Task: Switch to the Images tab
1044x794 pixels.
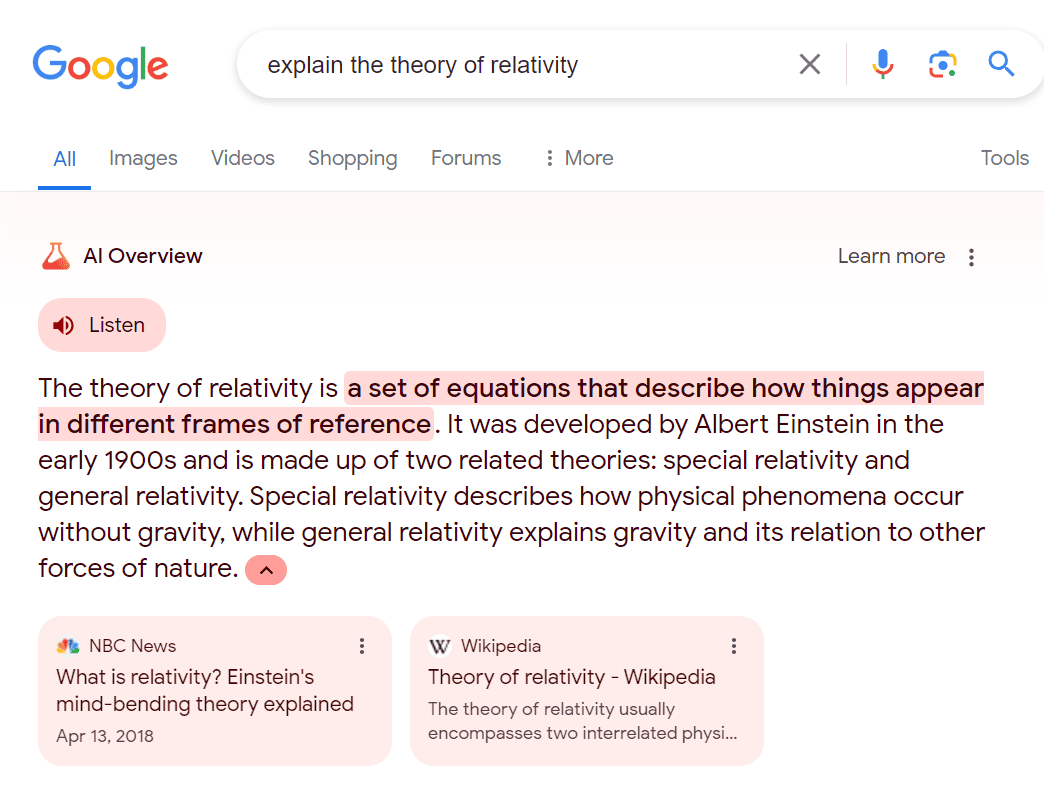Action: pyautogui.click(x=143, y=158)
